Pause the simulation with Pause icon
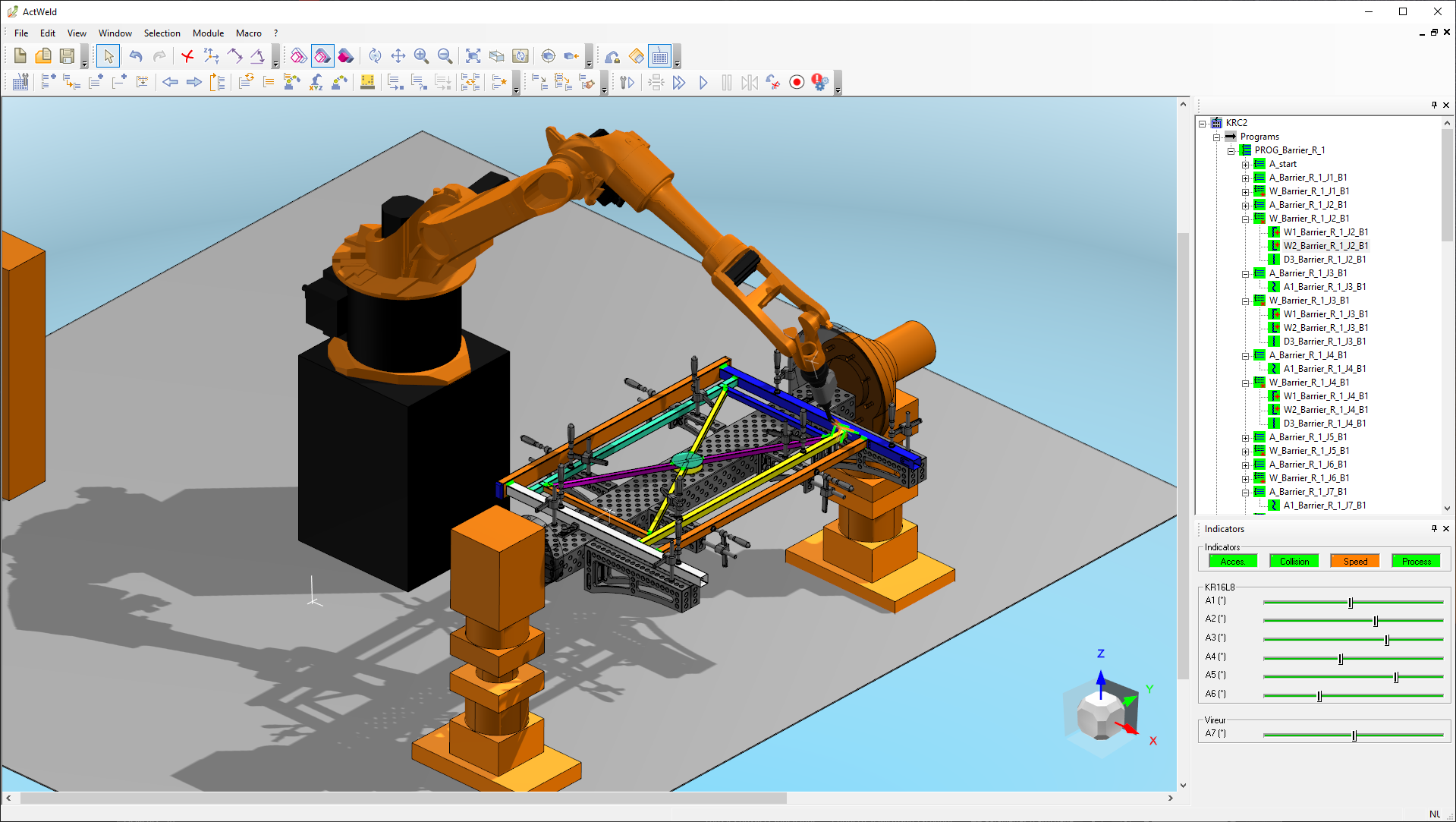This screenshot has width=1456, height=822. pos(726,83)
